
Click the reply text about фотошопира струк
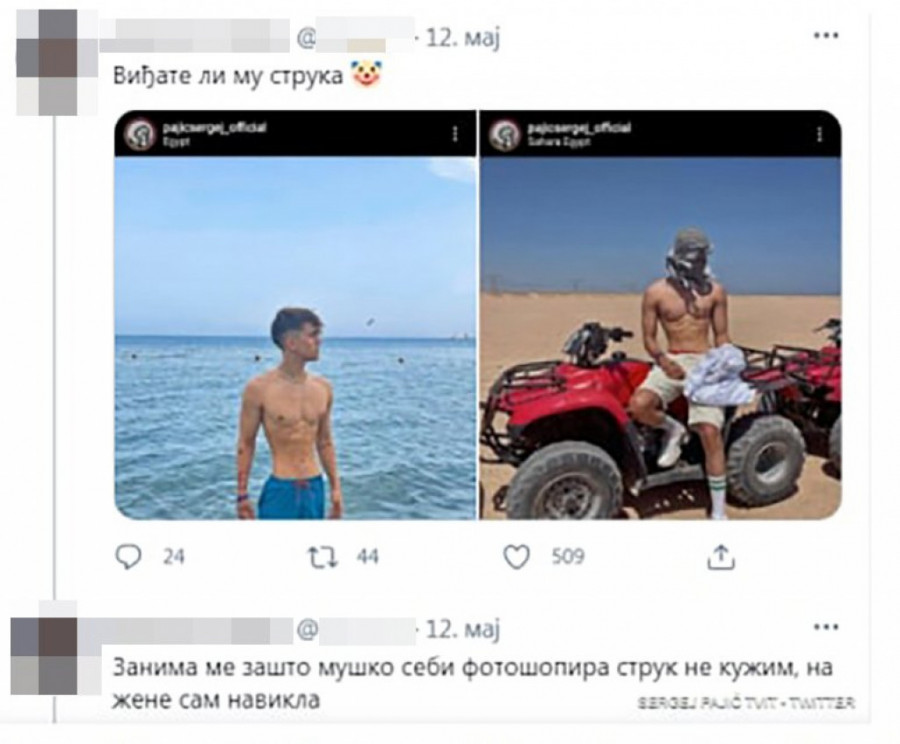[472, 684]
